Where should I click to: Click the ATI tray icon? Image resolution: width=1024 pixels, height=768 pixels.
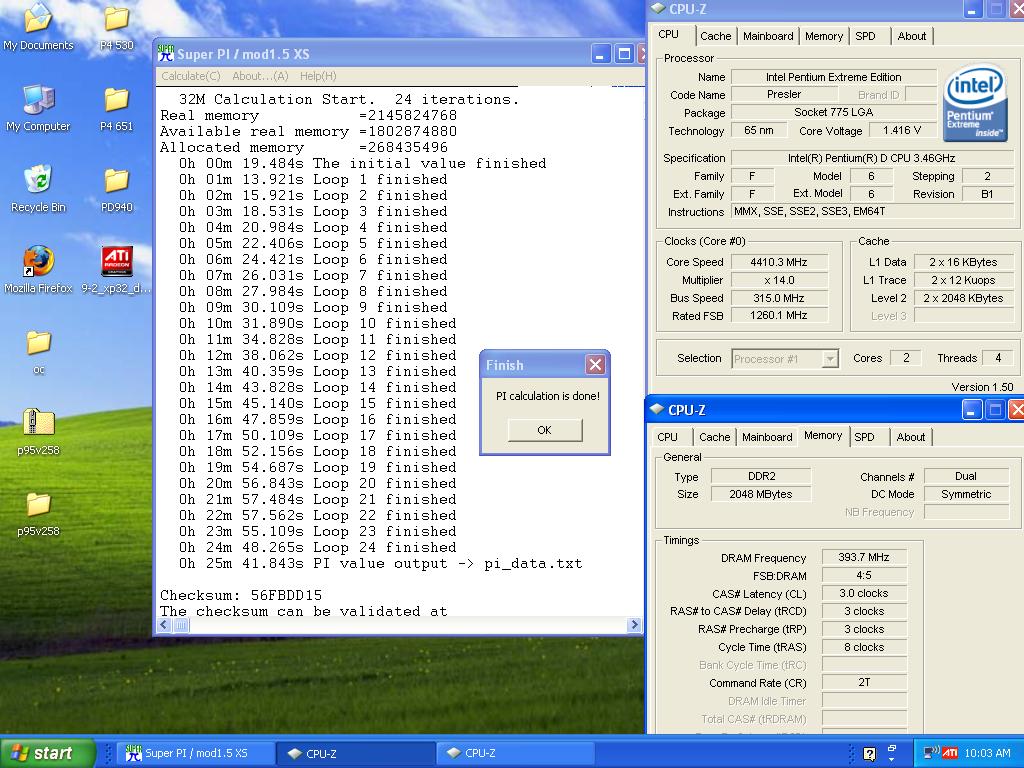click(950, 753)
